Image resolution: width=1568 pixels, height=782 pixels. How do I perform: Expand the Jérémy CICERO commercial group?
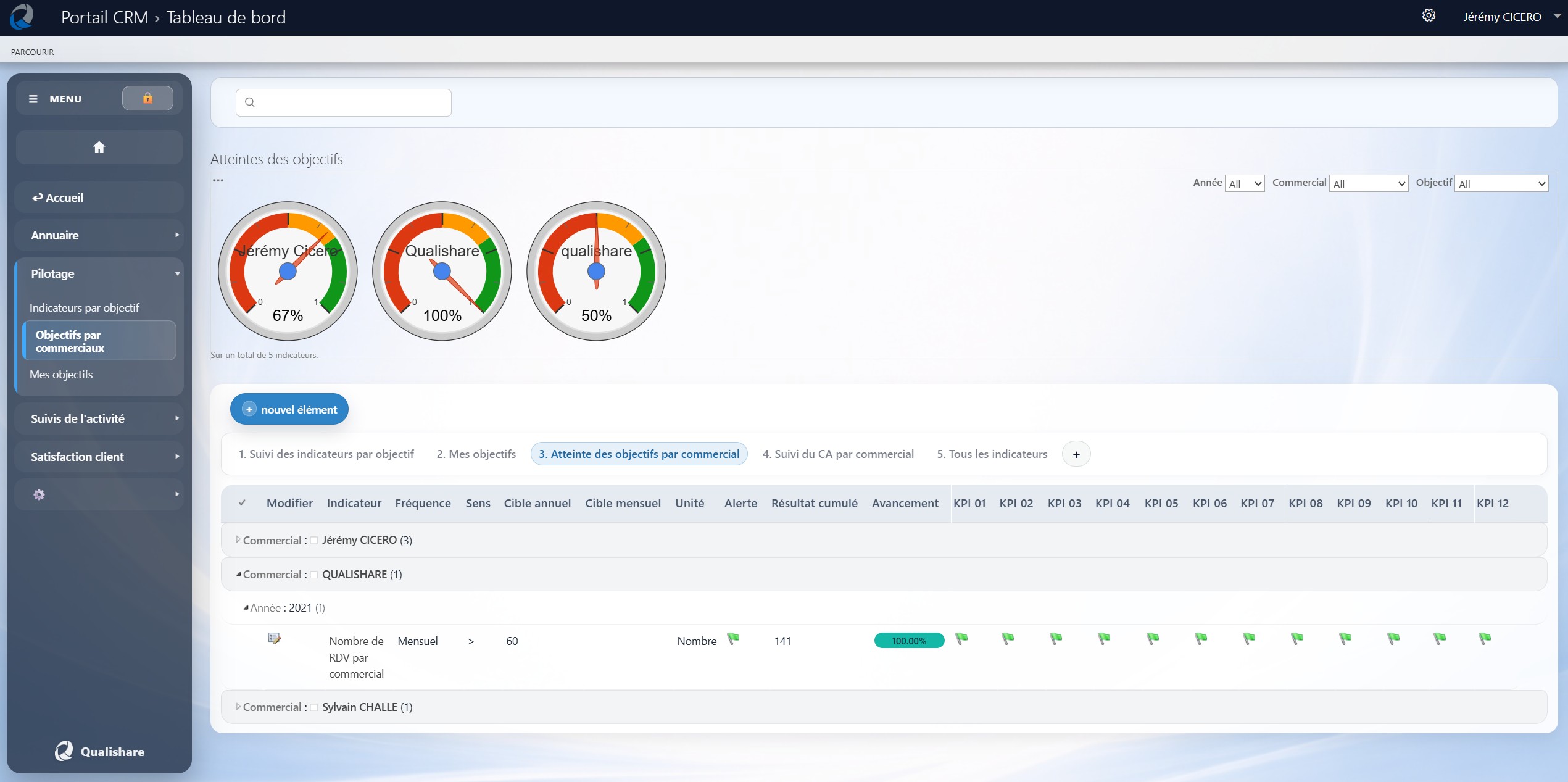238,540
